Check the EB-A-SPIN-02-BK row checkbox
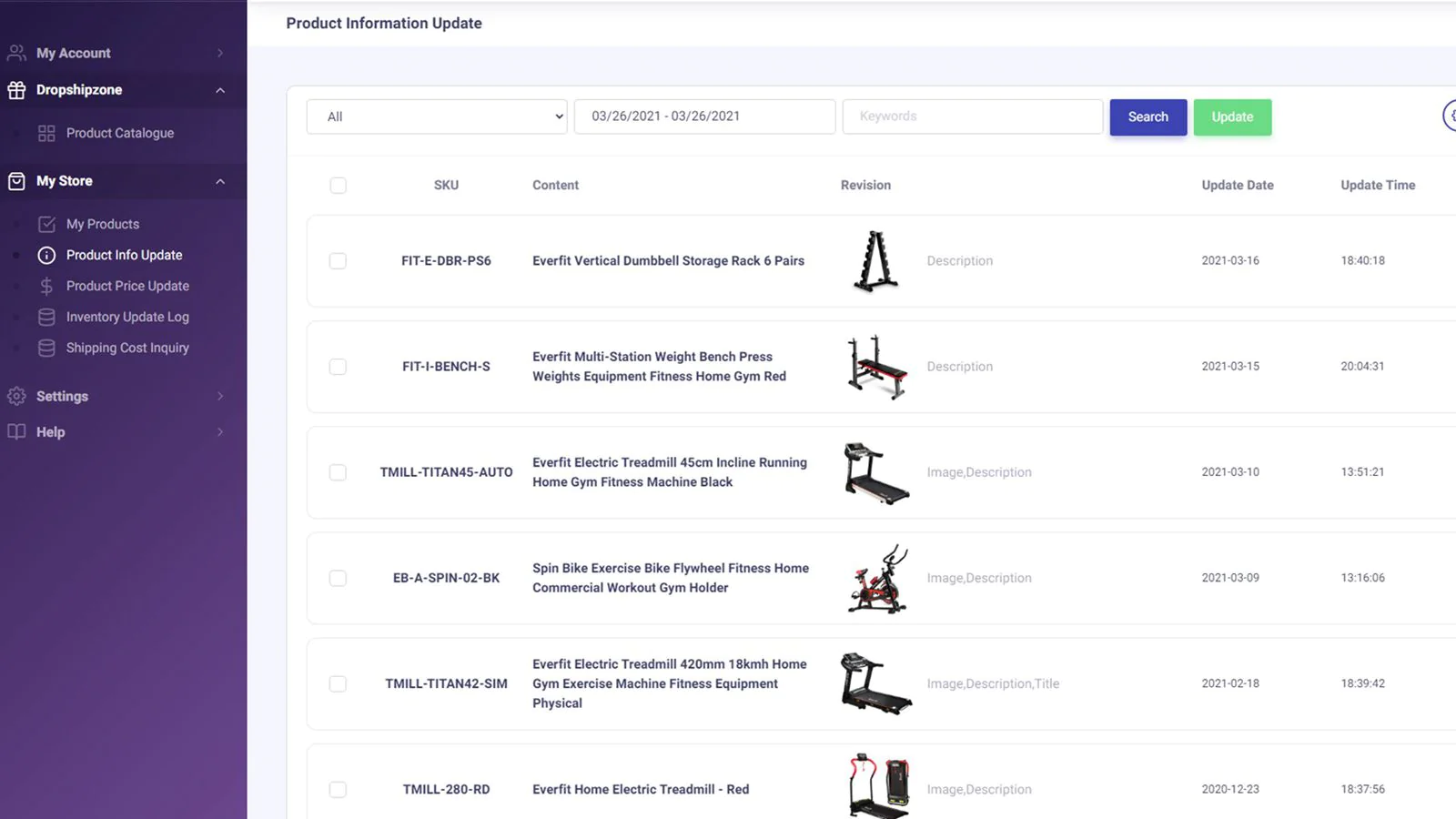 (x=338, y=578)
